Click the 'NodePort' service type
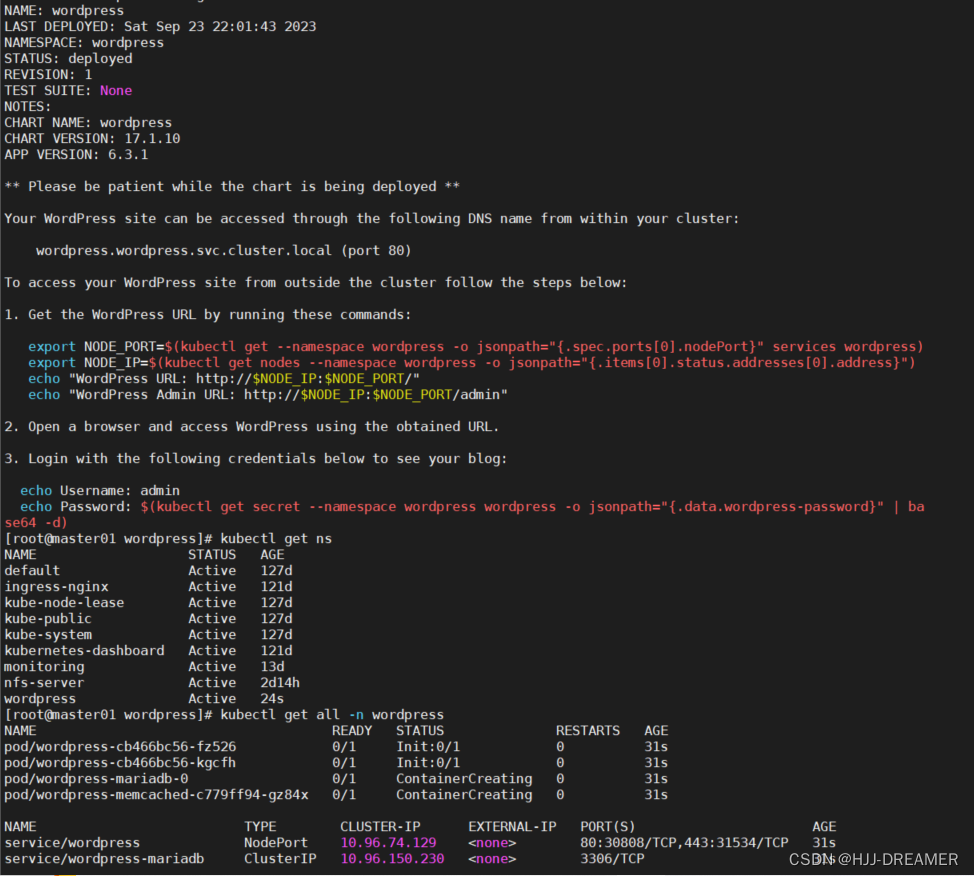 click(276, 843)
